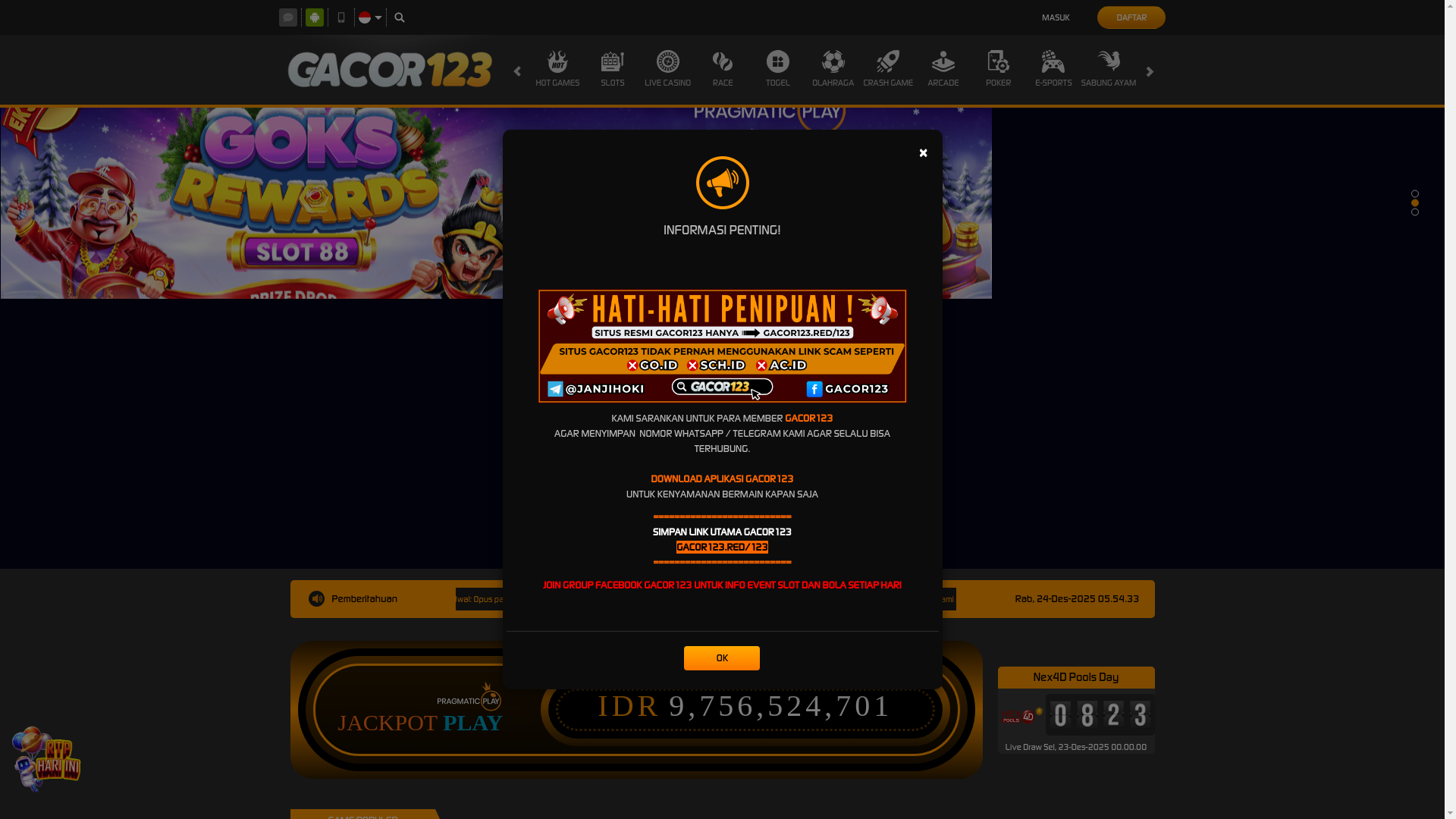Viewport: 1456px width, 819px height.
Task: Click the megaphone announcement icon in popup
Action: 722,183
